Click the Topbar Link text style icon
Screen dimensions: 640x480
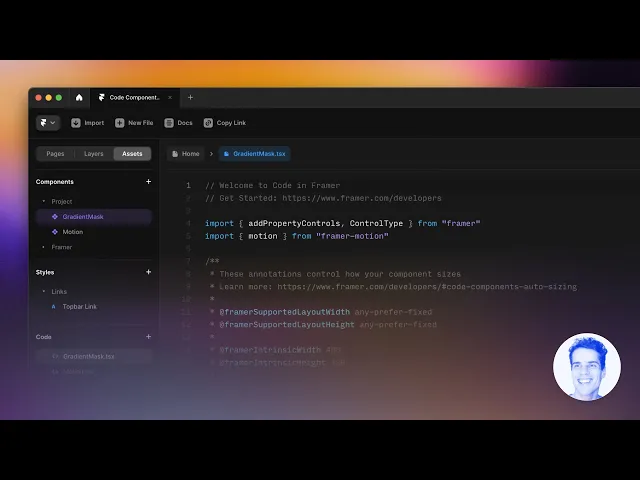click(x=53, y=307)
